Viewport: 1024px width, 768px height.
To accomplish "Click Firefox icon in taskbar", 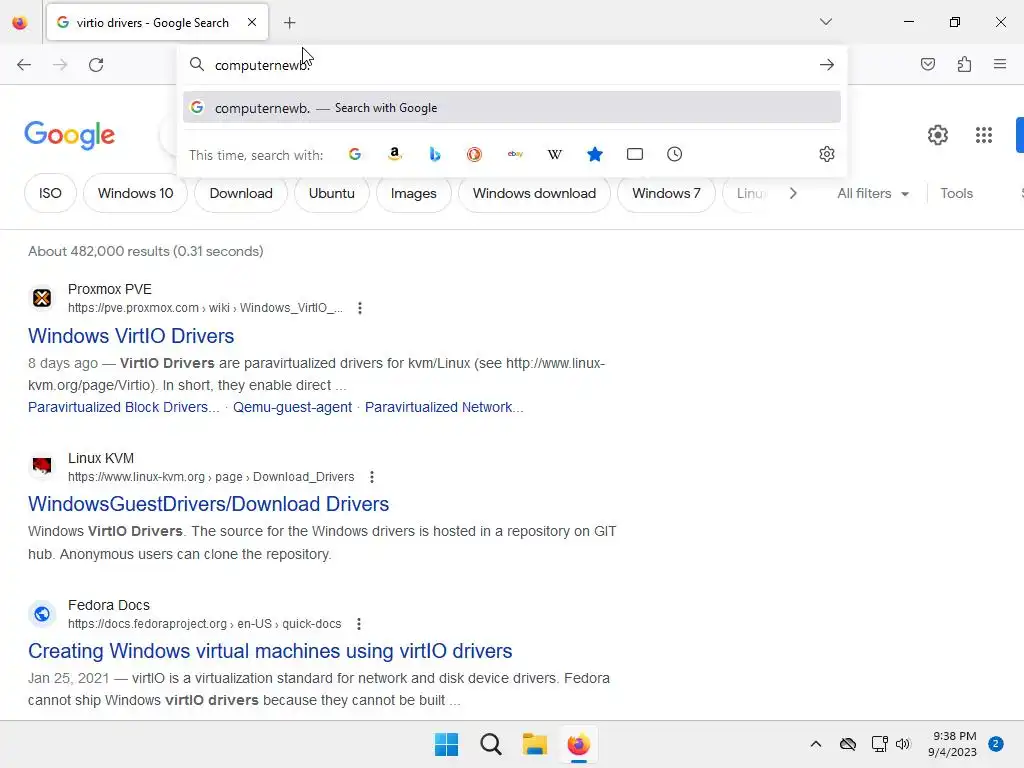I will pyautogui.click(x=579, y=744).
